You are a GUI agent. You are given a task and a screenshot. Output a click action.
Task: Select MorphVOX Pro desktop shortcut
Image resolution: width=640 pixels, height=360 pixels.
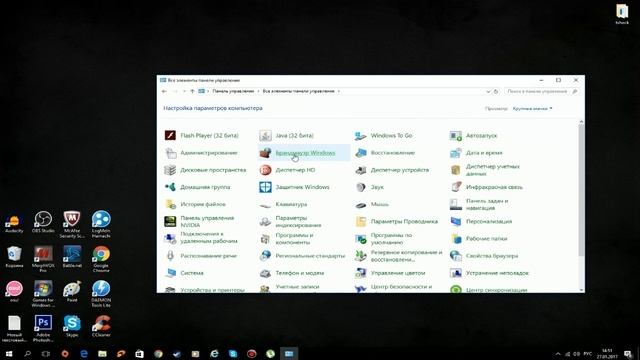(x=43, y=259)
